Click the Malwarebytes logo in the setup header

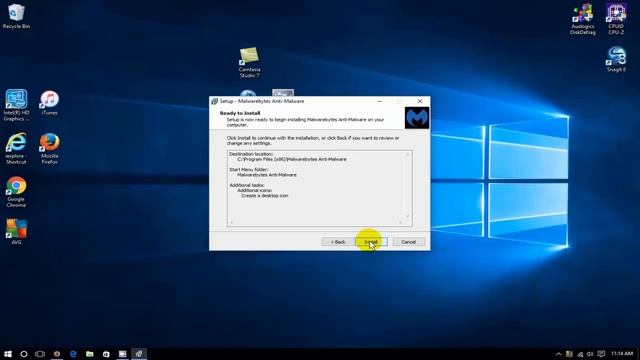417,118
